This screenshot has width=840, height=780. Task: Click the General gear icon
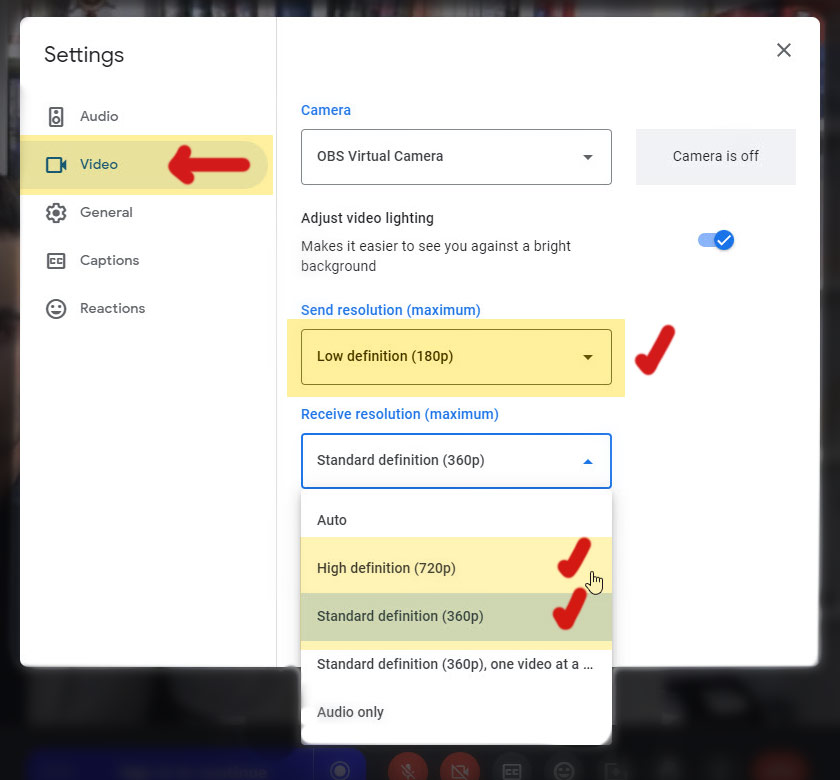click(56, 213)
